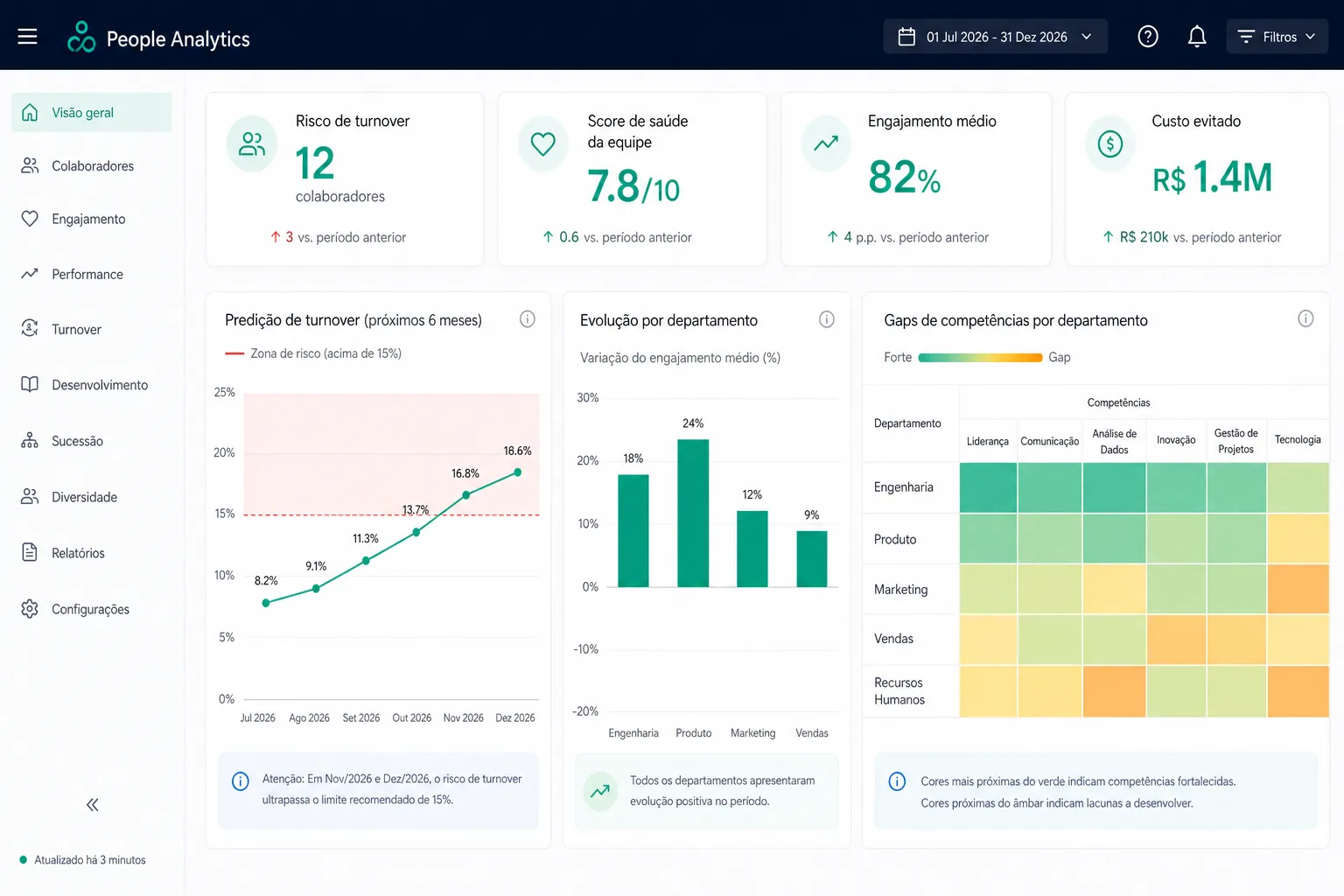Click the Turnover icon in sidebar
The height and width of the screenshot is (896, 1344).
click(x=30, y=328)
